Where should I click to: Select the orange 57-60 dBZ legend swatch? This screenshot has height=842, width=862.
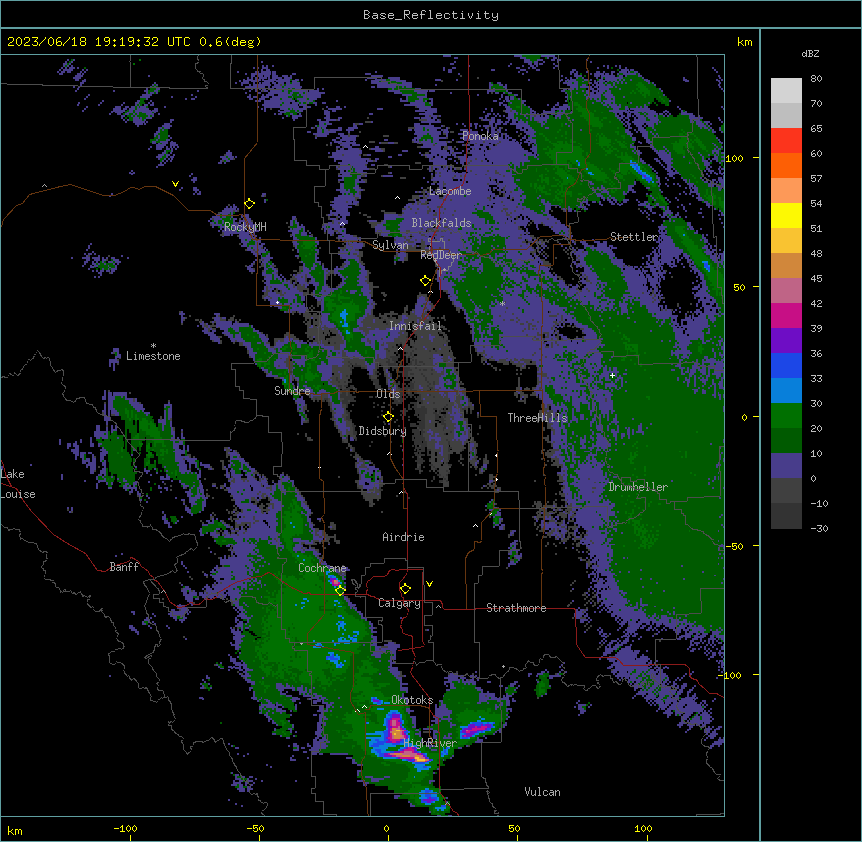coord(786,166)
